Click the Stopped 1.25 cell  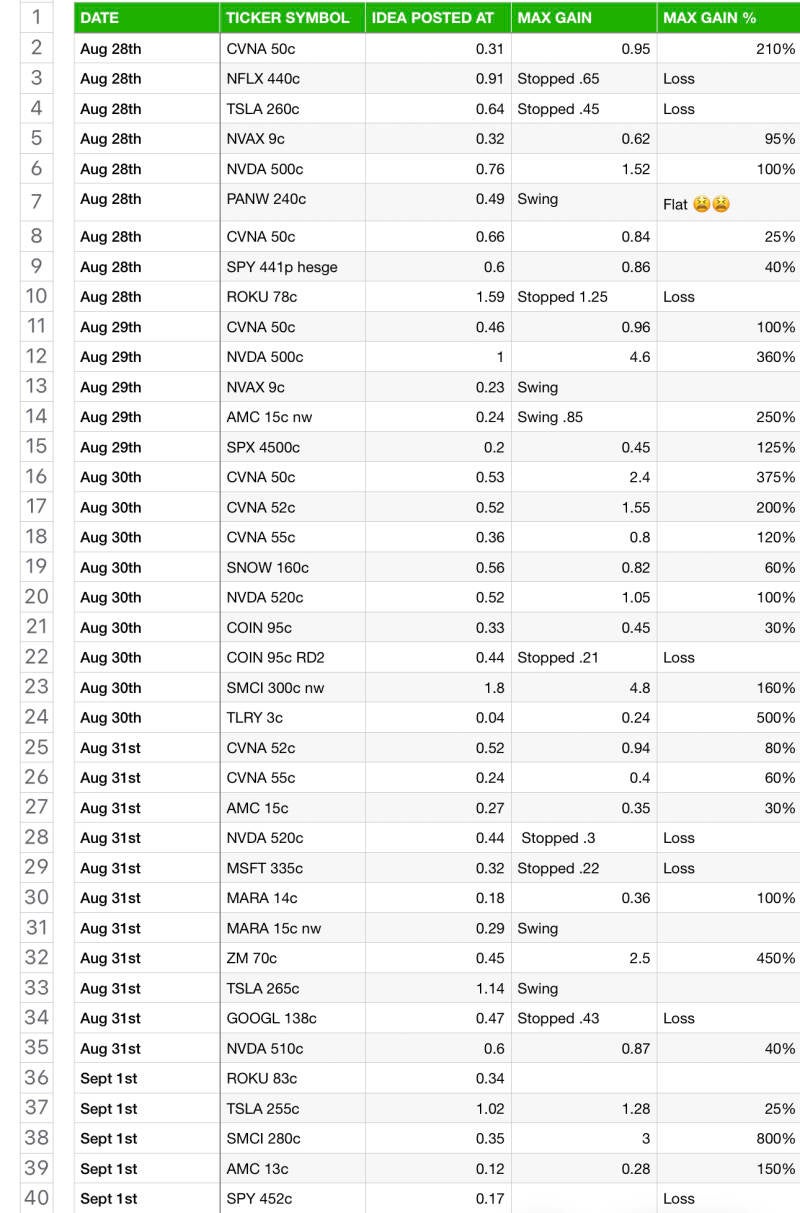click(583, 297)
